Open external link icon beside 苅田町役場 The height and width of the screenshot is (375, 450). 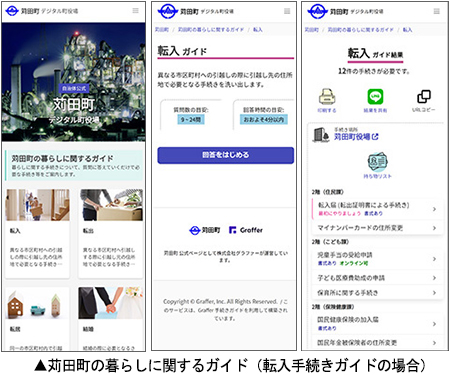click(375, 136)
